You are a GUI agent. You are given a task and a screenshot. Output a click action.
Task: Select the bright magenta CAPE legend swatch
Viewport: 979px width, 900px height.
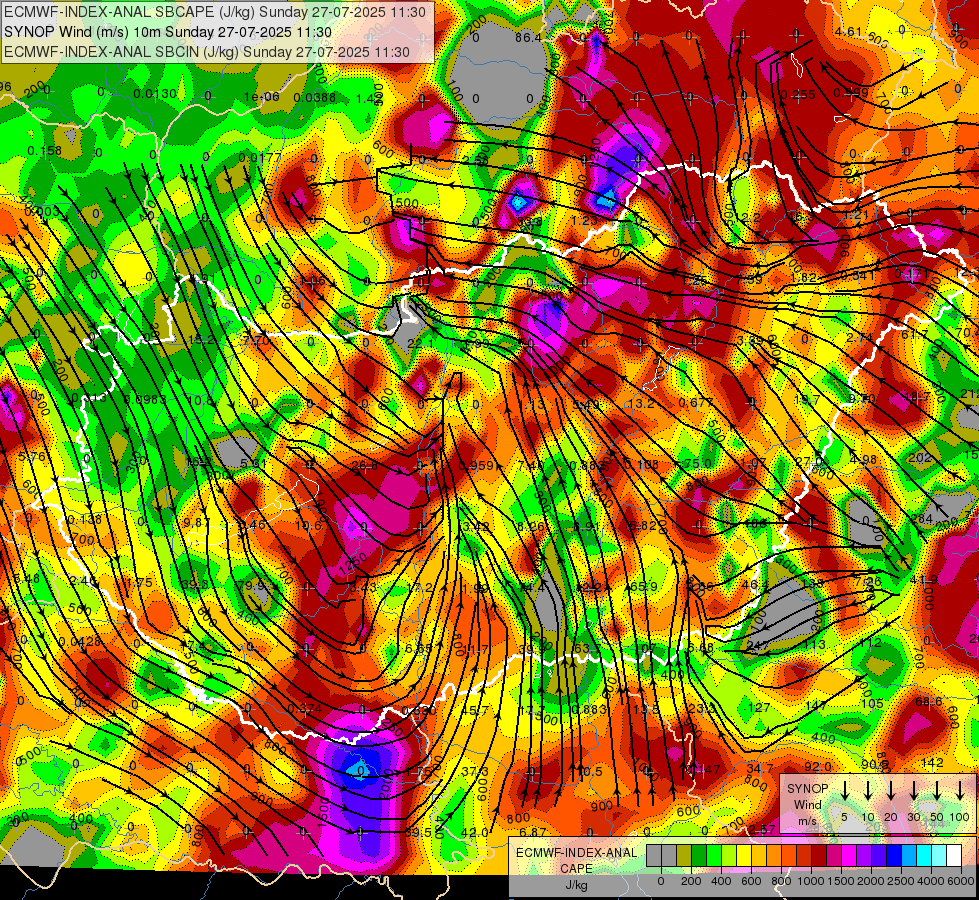849,856
